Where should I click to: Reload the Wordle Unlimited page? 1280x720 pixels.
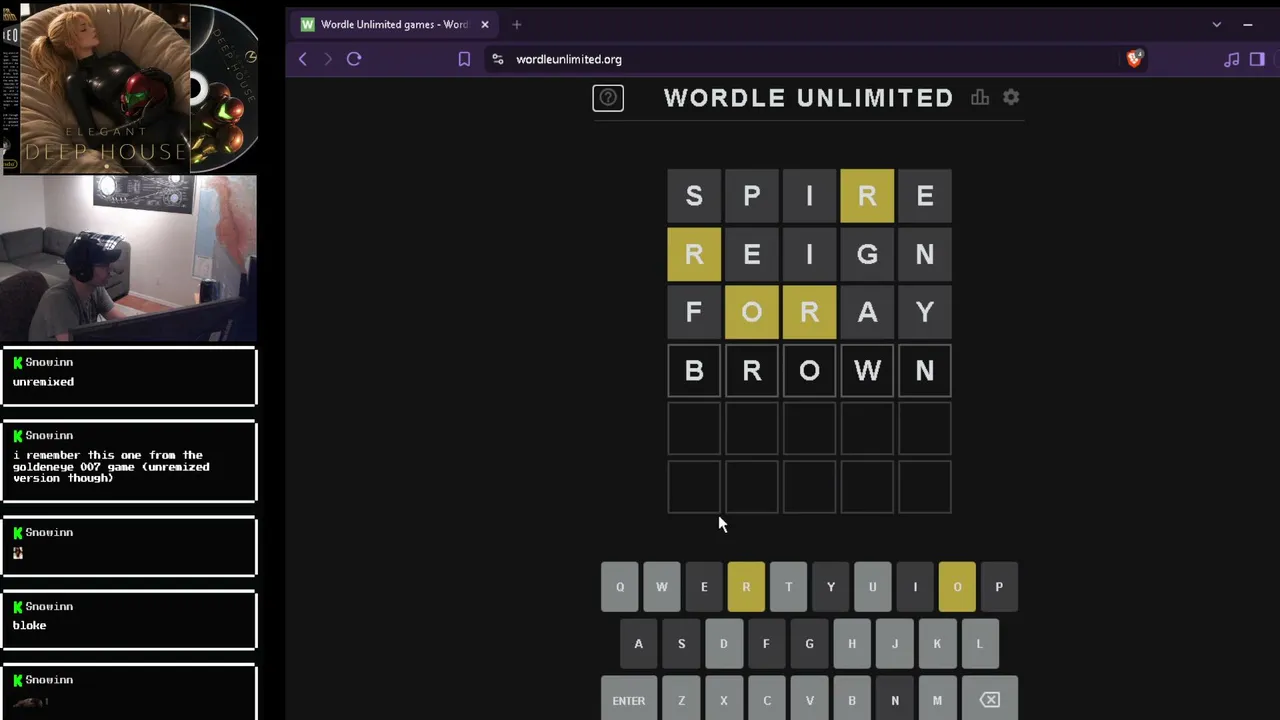pos(354,59)
